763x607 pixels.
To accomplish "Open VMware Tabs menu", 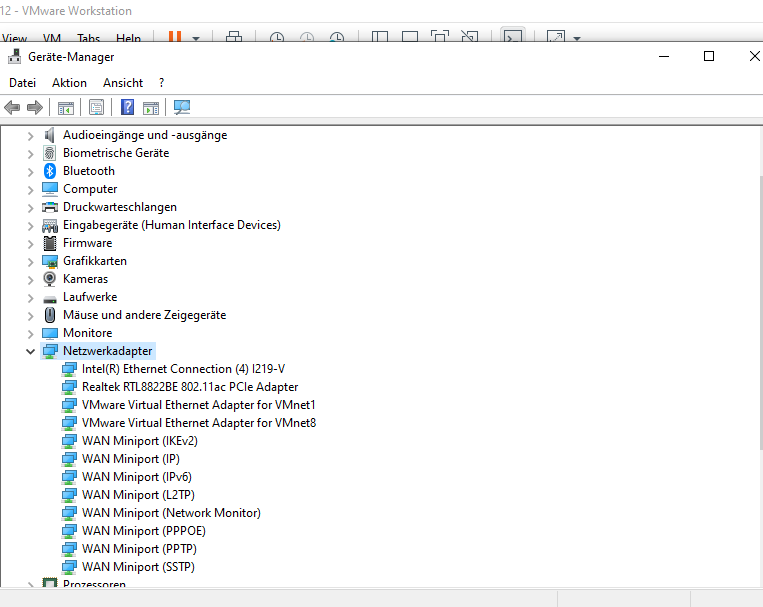I will pyautogui.click(x=88, y=37).
